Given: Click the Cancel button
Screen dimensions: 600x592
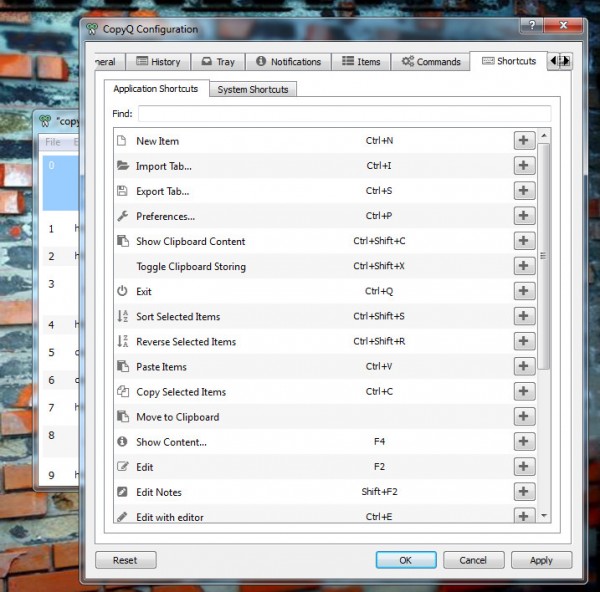Looking at the screenshot, I should click(x=473, y=560).
